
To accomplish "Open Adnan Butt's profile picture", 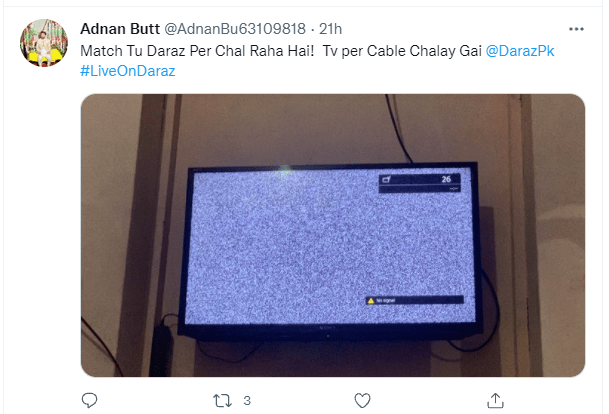I will point(44,43).
